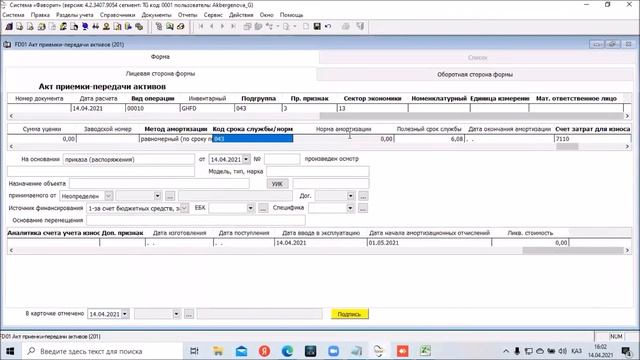Switch to Zoom from the taskbar
Screen dimensions: 640x360
click(333, 351)
